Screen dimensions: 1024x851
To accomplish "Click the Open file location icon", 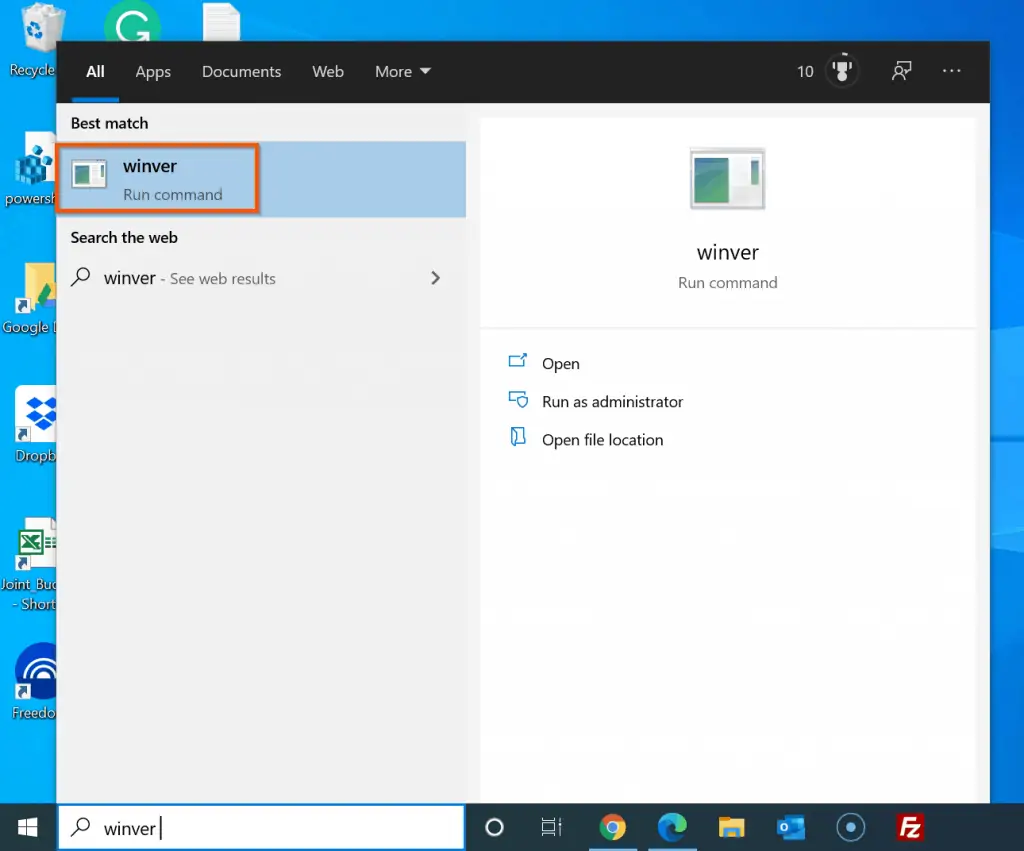I will point(518,437).
